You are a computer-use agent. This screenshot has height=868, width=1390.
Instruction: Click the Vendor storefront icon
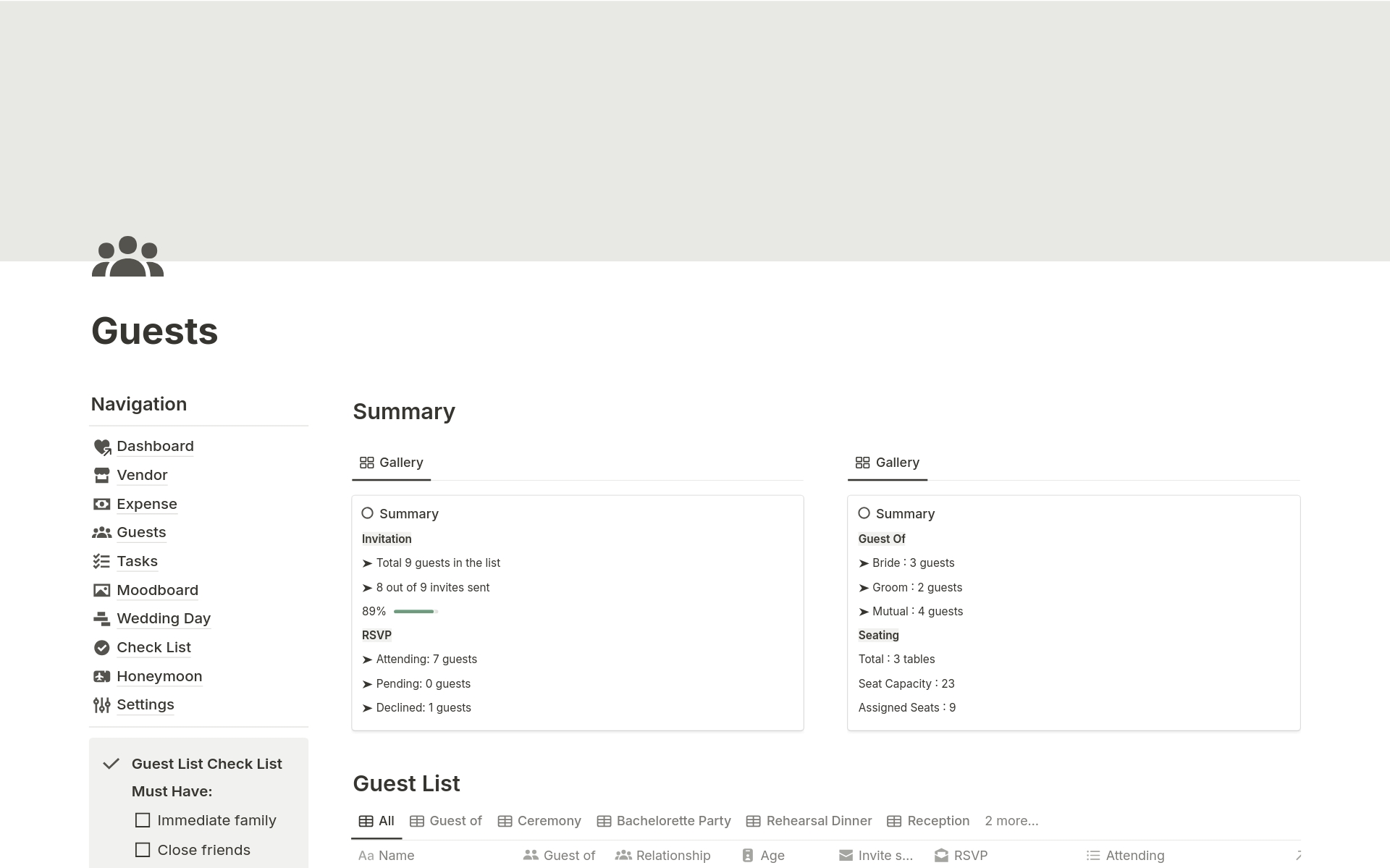coord(102,475)
